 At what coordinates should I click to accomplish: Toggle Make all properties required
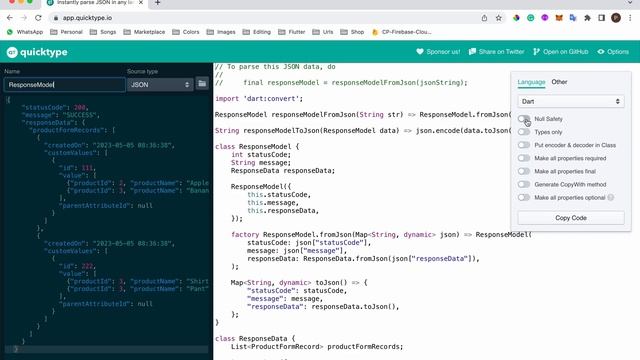pos(524,158)
